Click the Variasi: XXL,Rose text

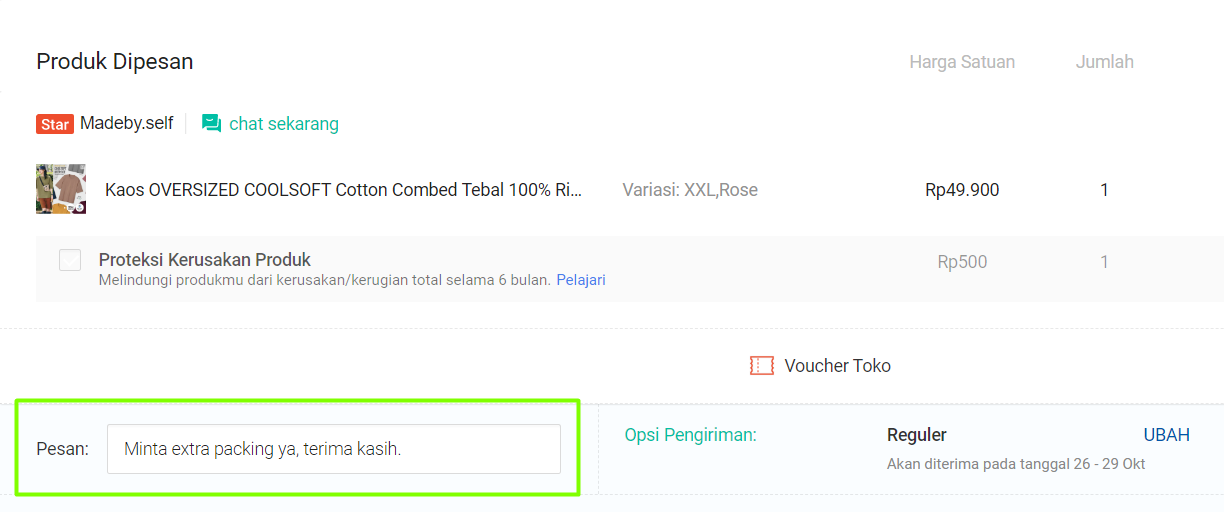tap(690, 190)
